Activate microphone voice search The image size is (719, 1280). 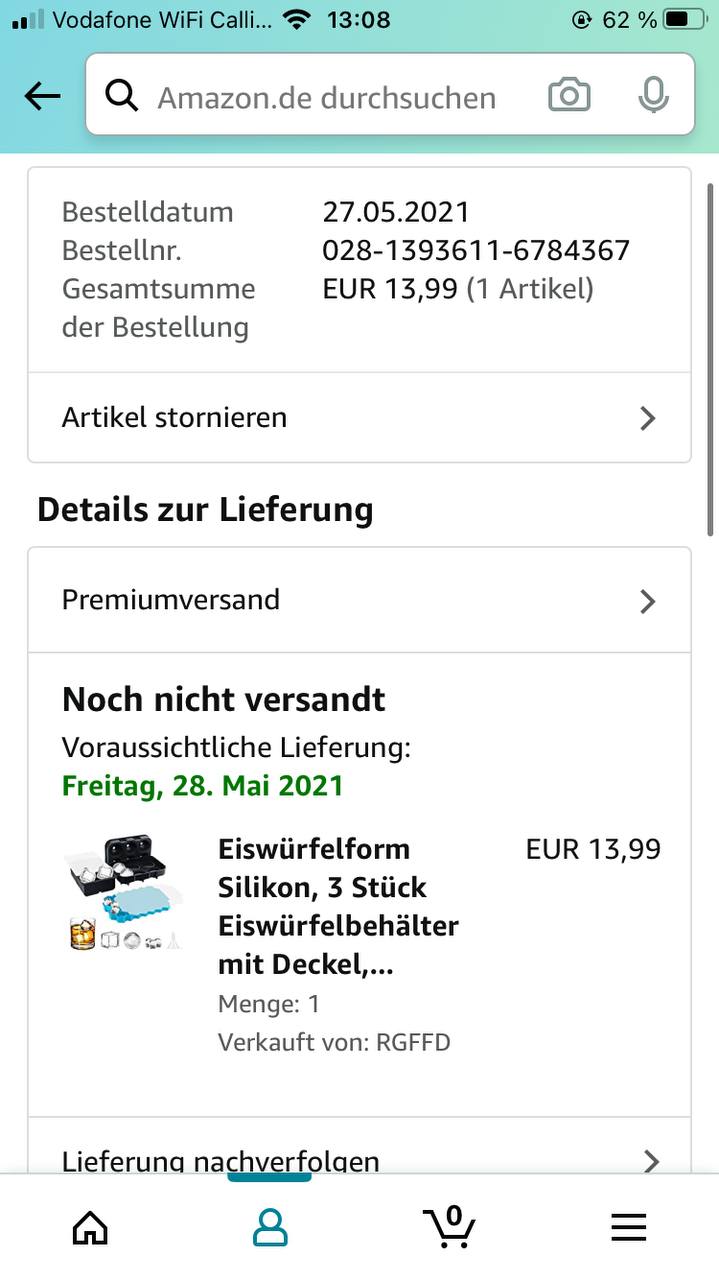pyautogui.click(x=653, y=96)
